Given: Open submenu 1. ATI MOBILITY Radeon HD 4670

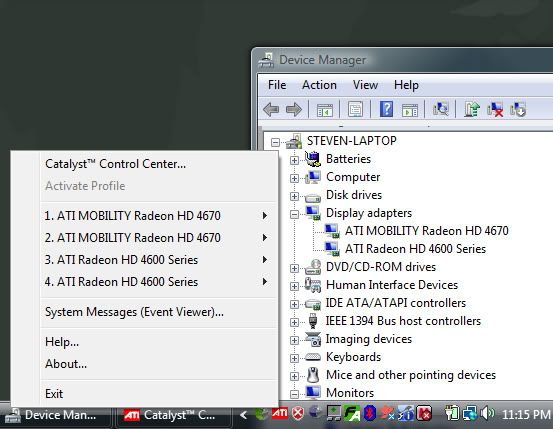Looking at the screenshot, I should 158,216.
